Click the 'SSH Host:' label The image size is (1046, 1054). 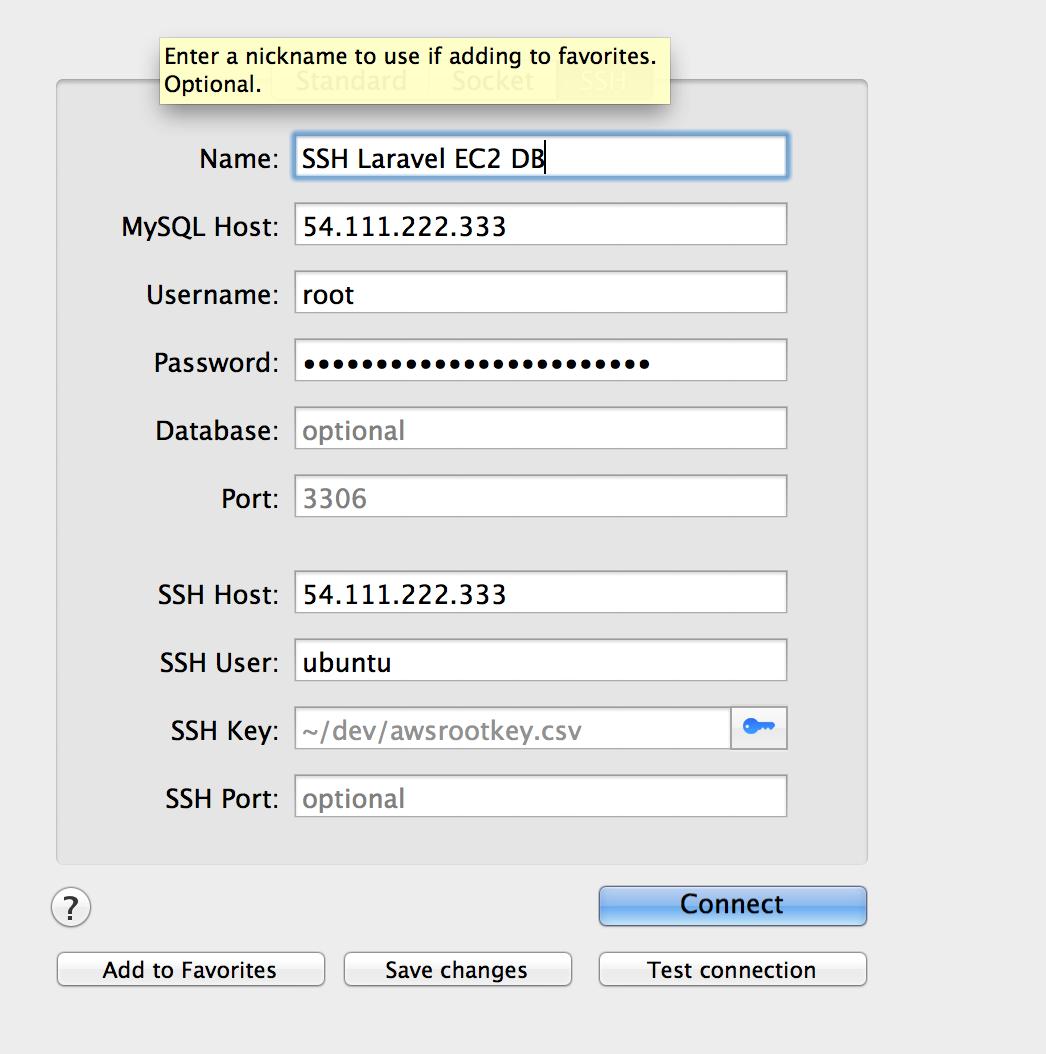click(218, 595)
